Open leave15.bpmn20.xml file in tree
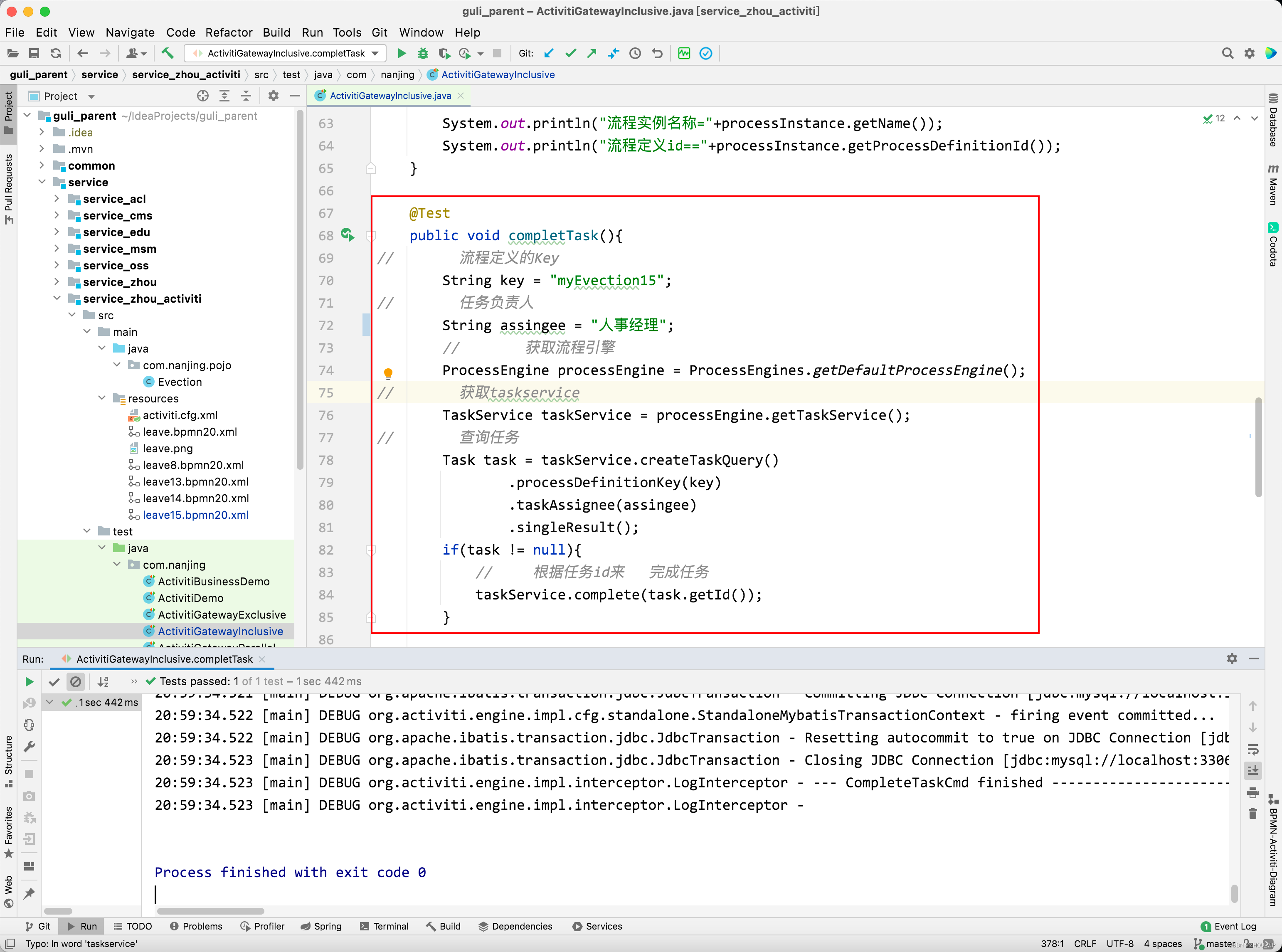This screenshot has width=1282, height=952. 195,515
